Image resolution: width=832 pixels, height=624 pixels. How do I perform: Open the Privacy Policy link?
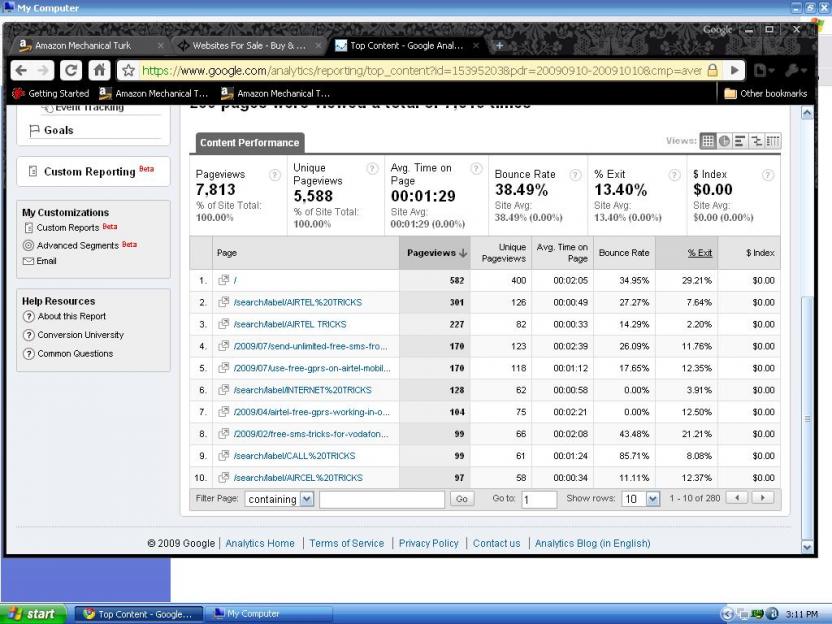[428, 543]
